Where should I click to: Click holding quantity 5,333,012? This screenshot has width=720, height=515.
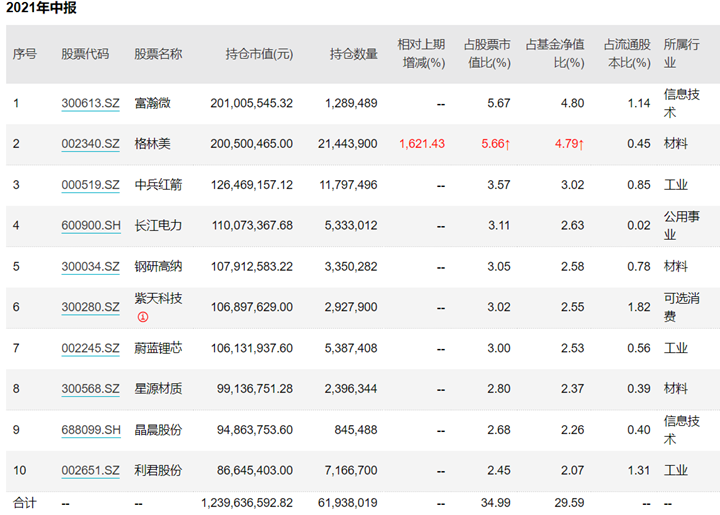351,225
